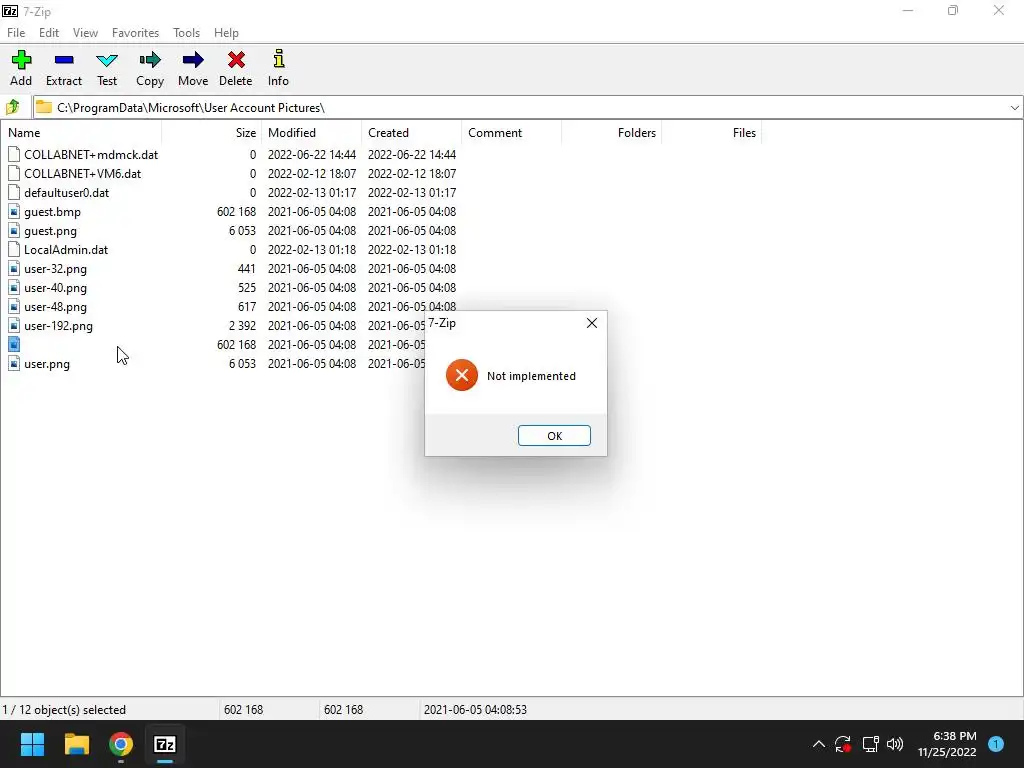Open File Explorer from the taskbar
Viewport: 1024px width, 768px height.
(x=76, y=744)
